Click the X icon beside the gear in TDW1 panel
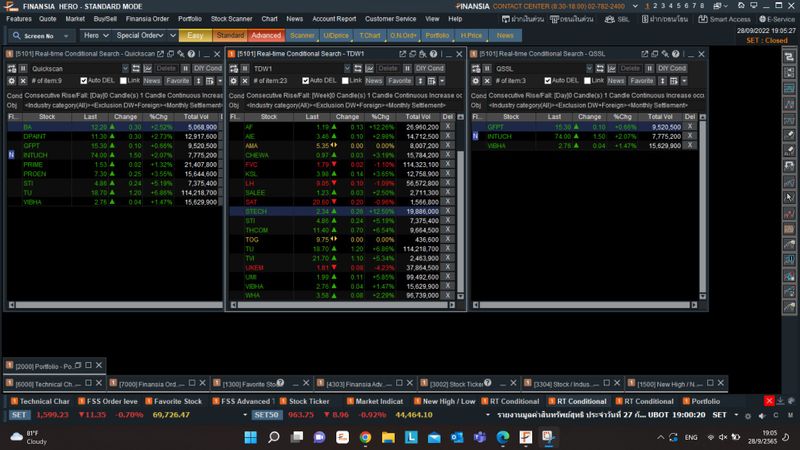 tap(244, 80)
